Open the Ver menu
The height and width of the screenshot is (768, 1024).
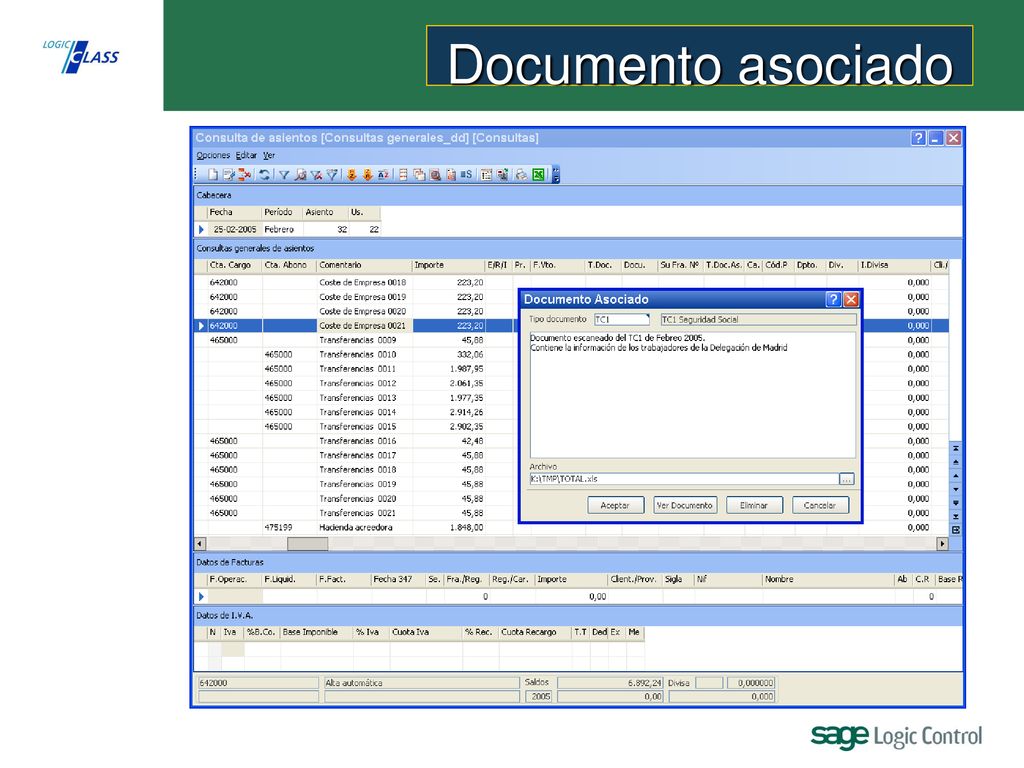pos(269,155)
